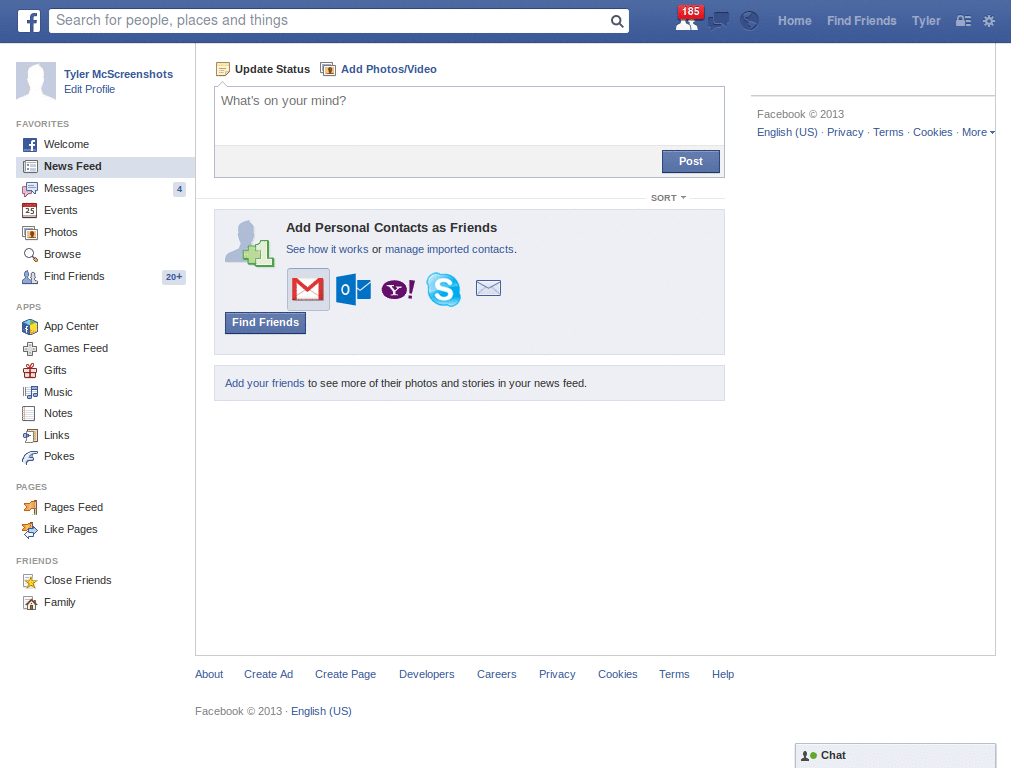Click 'manage imported contacts' link
Screen dimensions: 1024x768
pyautogui.click(x=449, y=249)
